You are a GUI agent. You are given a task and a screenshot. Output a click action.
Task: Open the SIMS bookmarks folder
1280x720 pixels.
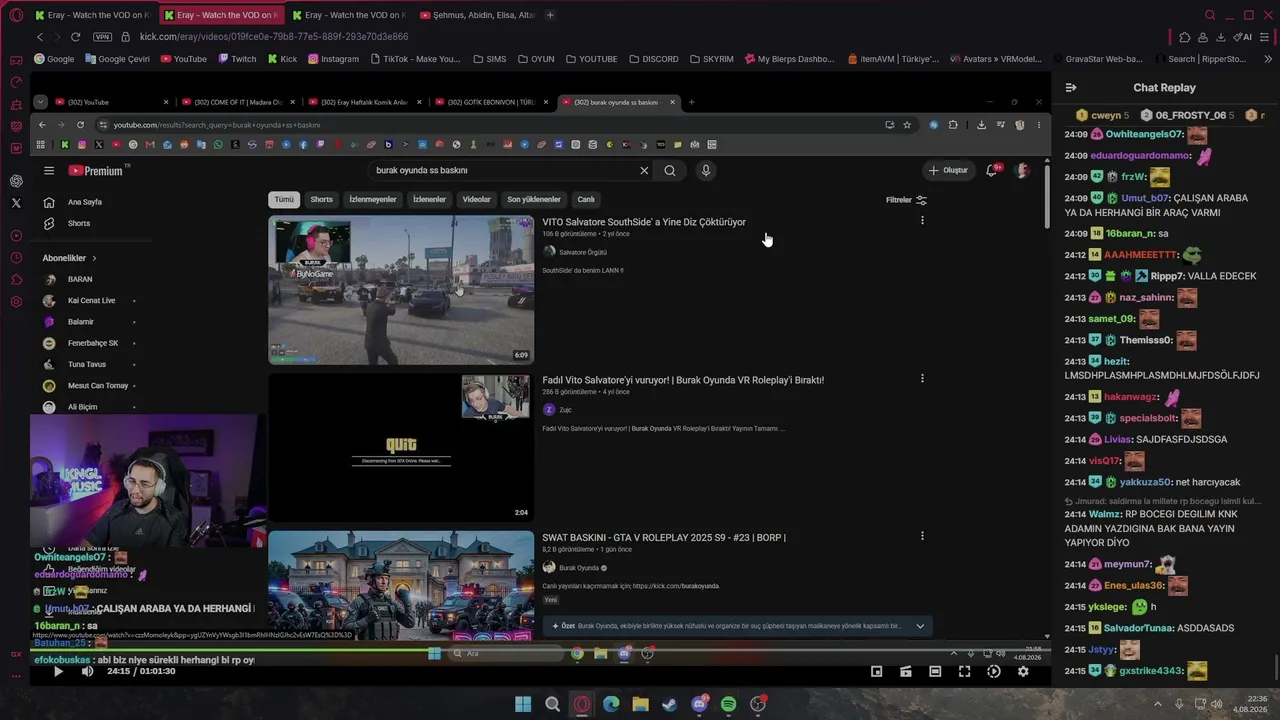coord(490,59)
